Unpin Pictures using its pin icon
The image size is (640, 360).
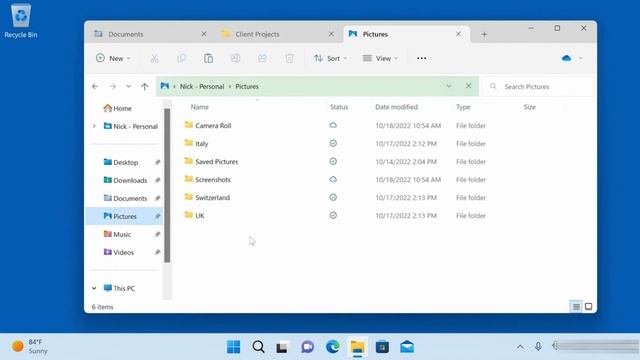pyautogui.click(x=157, y=216)
